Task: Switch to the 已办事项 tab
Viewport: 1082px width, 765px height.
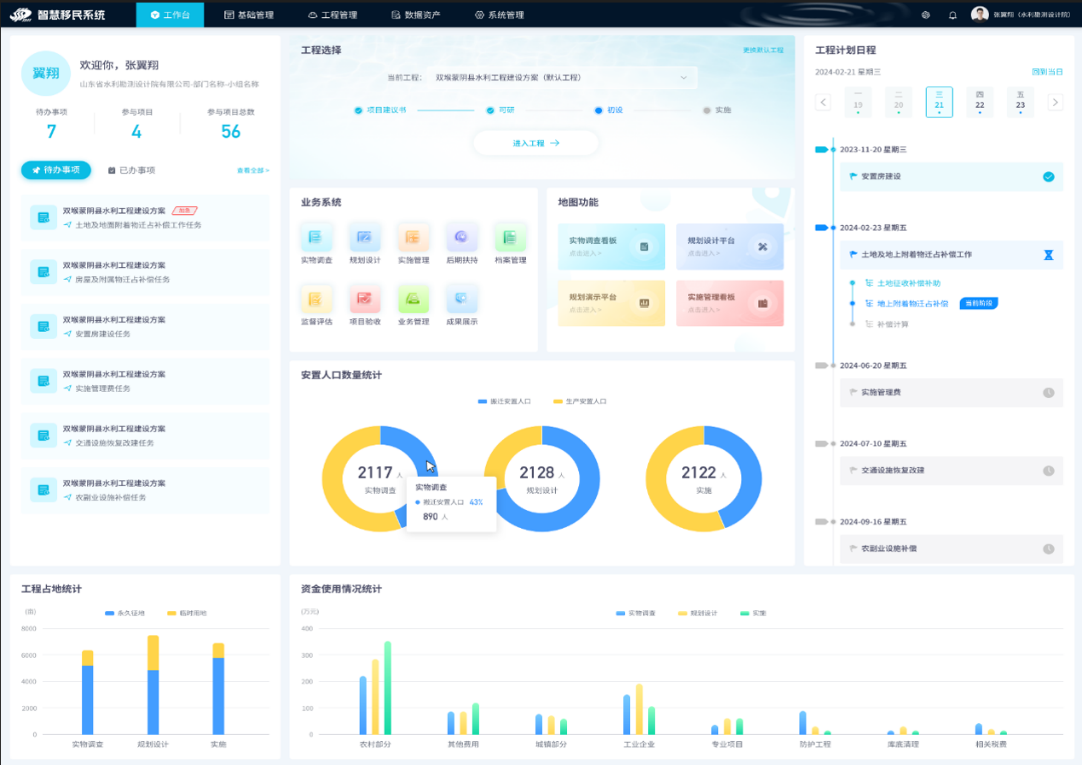Action: click(131, 170)
